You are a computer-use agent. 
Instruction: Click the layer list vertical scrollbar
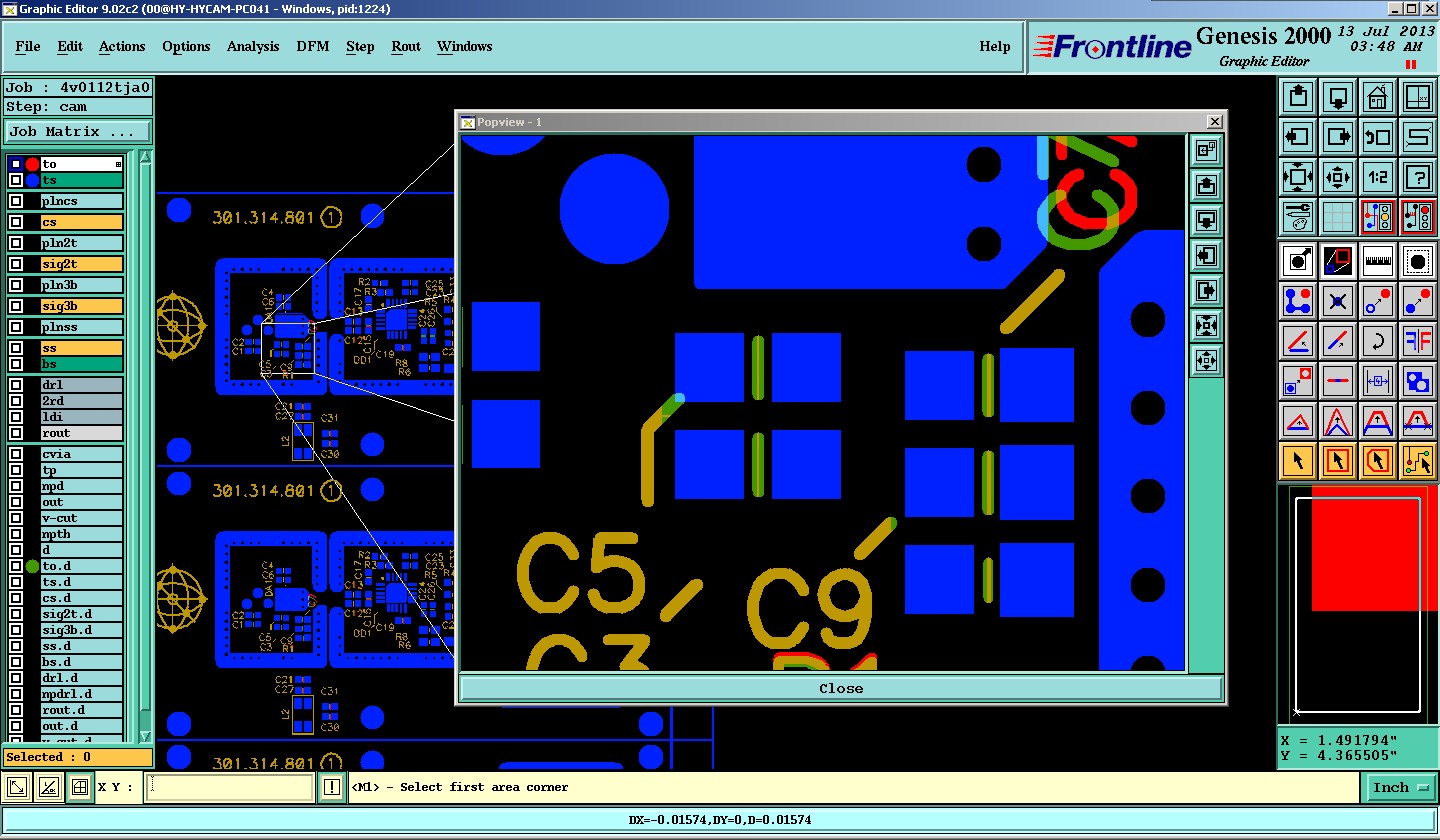click(x=144, y=447)
